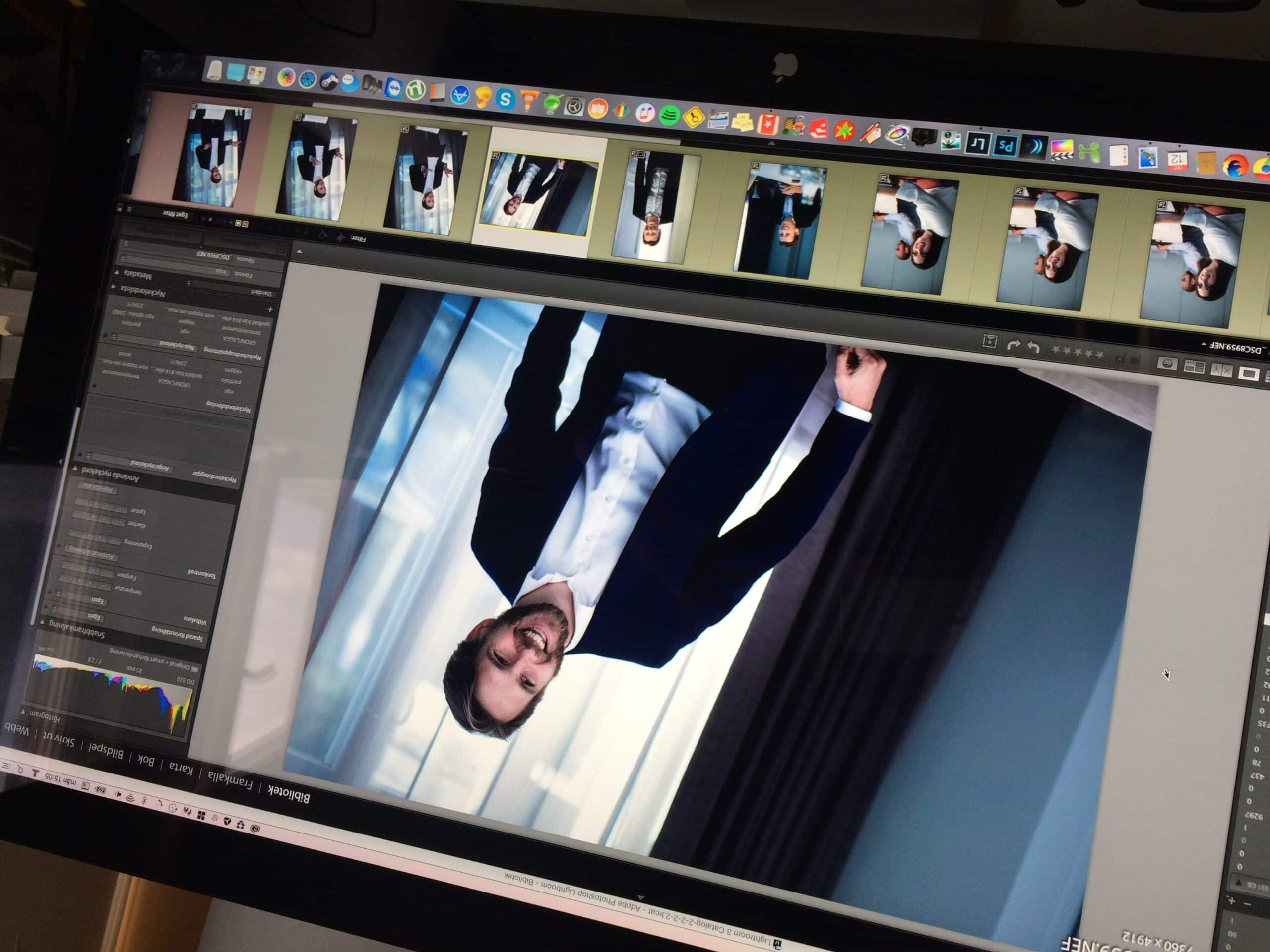The height and width of the screenshot is (952, 1270).
Task: Select the highlighted filmstrip thumbnail
Action: [539, 194]
